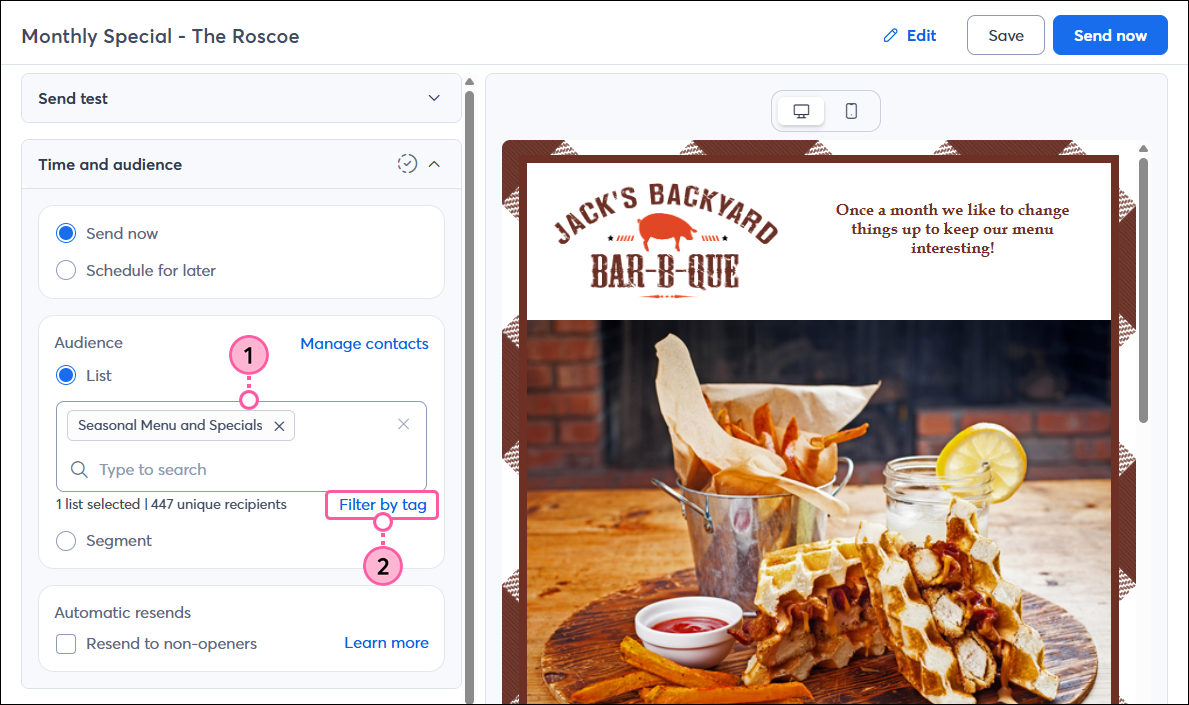This screenshot has width=1189, height=705.
Task: Click the email preview scrollbar
Action: click(x=1143, y=290)
